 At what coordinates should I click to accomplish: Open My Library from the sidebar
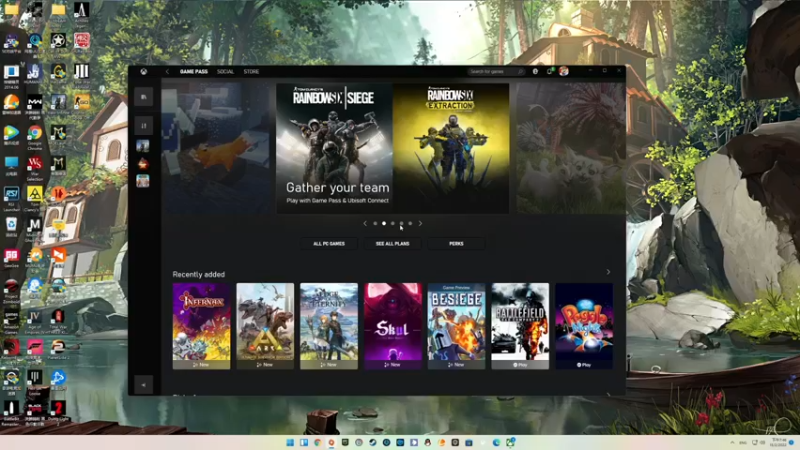click(143, 96)
